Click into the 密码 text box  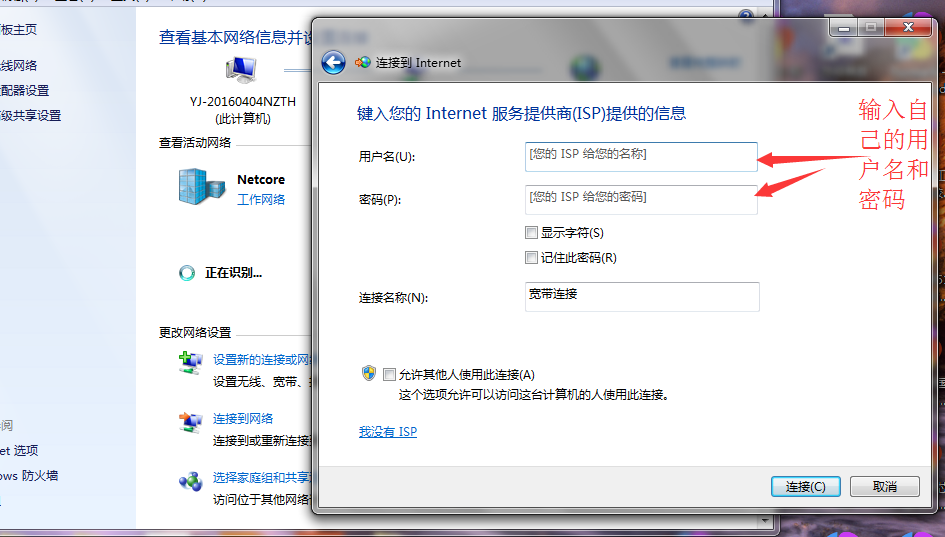641,199
